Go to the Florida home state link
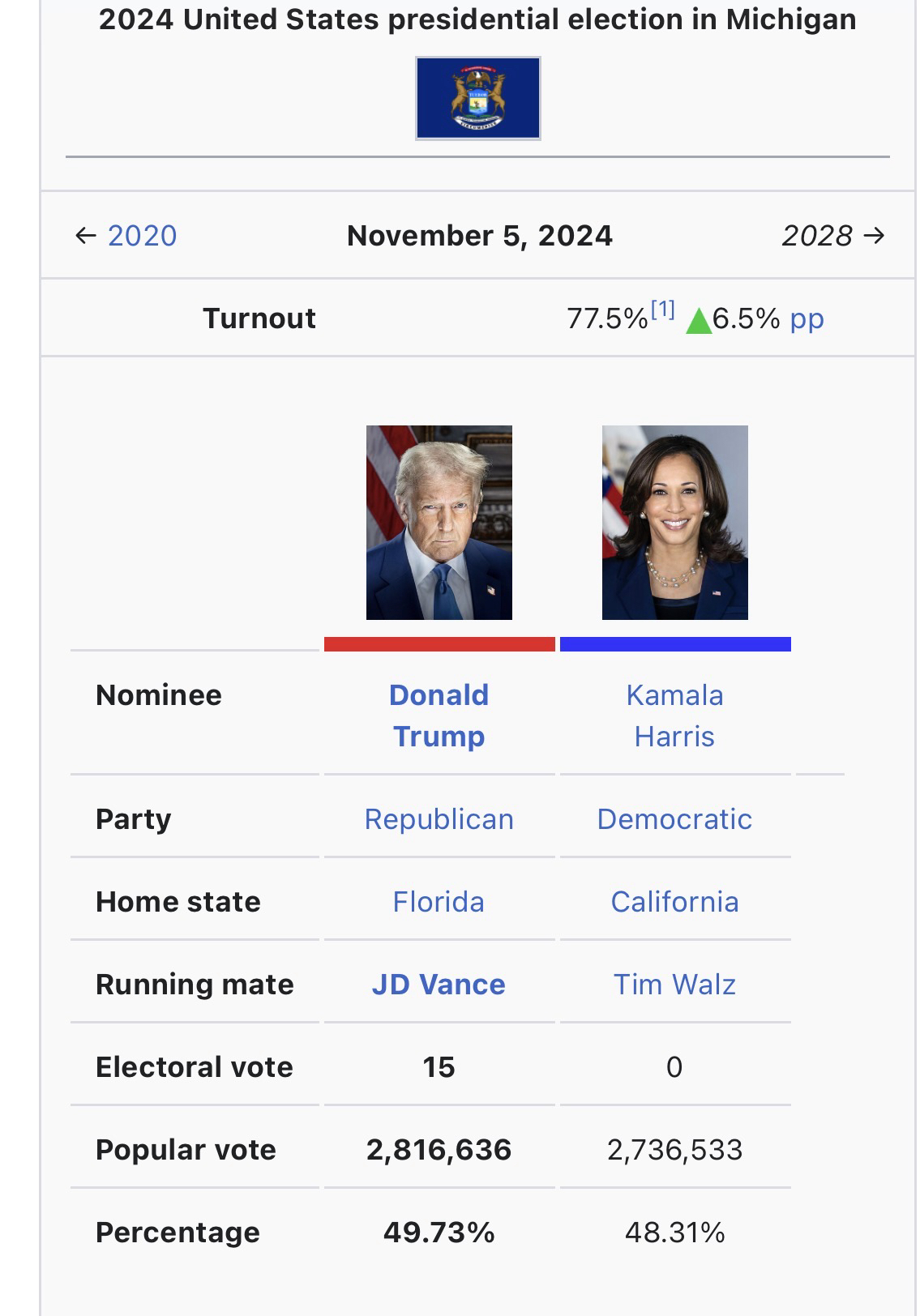 439,902
